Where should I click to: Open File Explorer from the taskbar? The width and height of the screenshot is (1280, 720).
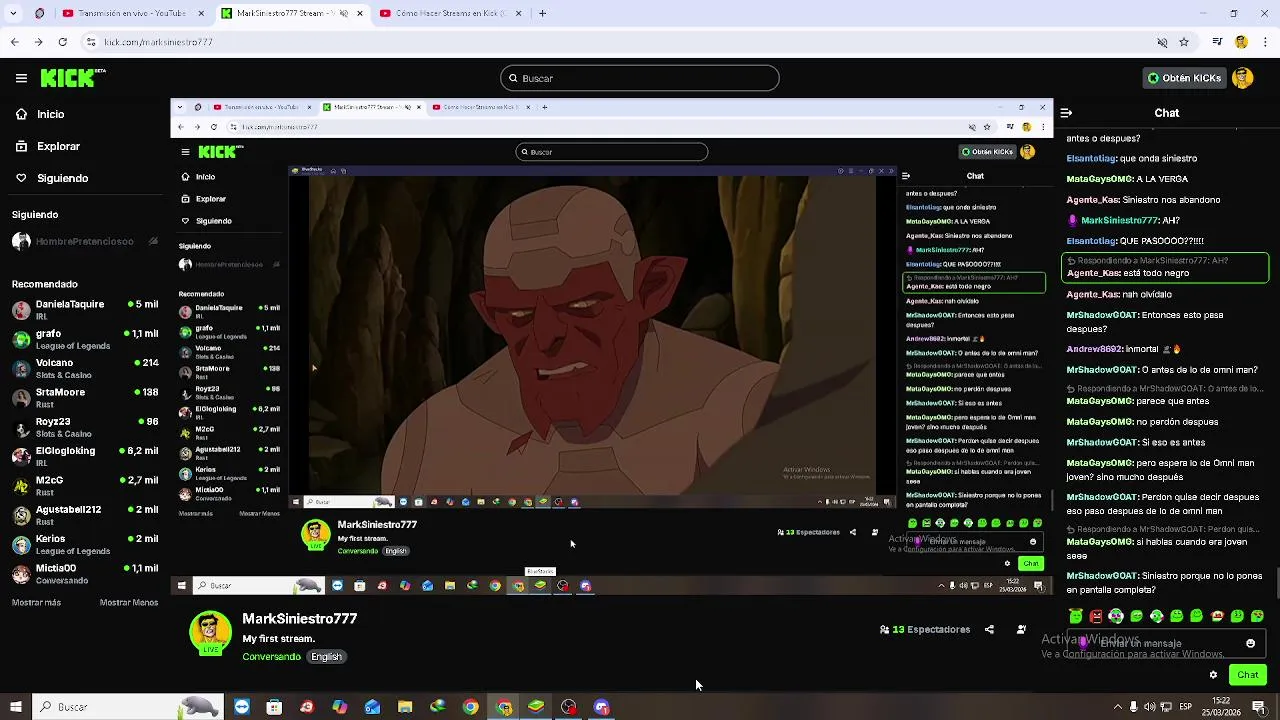[x=405, y=707]
